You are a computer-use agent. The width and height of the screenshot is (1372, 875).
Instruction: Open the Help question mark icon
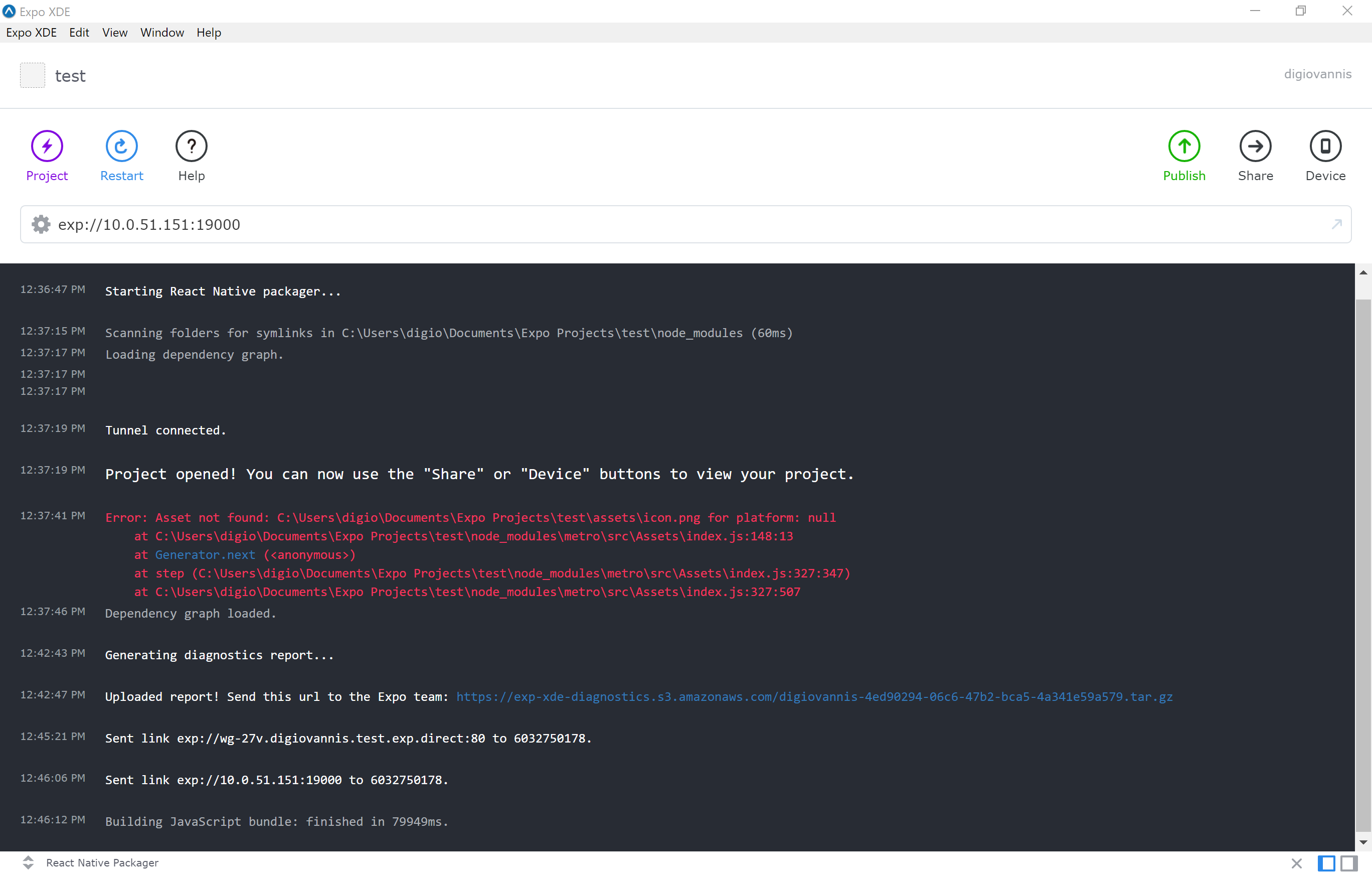pos(192,147)
